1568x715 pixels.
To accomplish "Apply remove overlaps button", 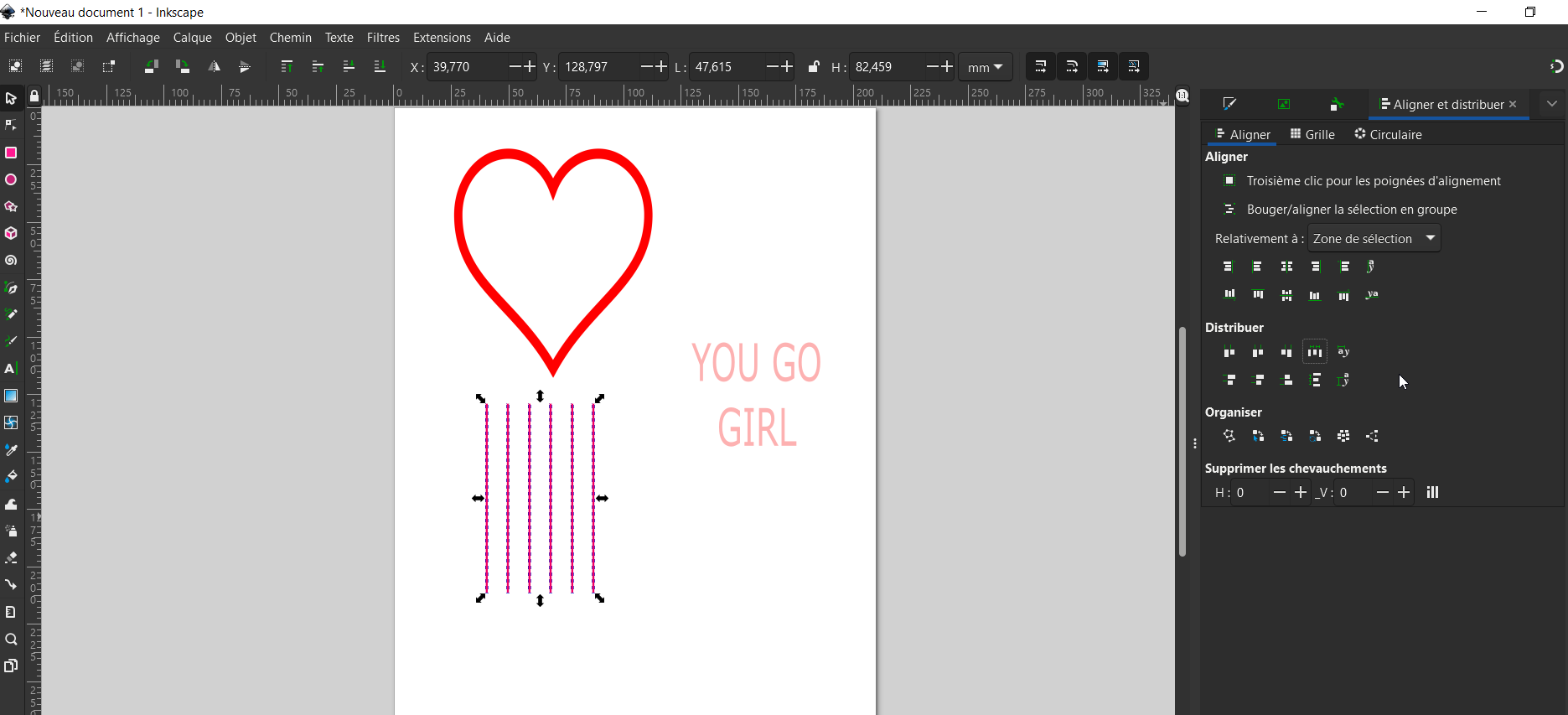I will tap(1432, 492).
